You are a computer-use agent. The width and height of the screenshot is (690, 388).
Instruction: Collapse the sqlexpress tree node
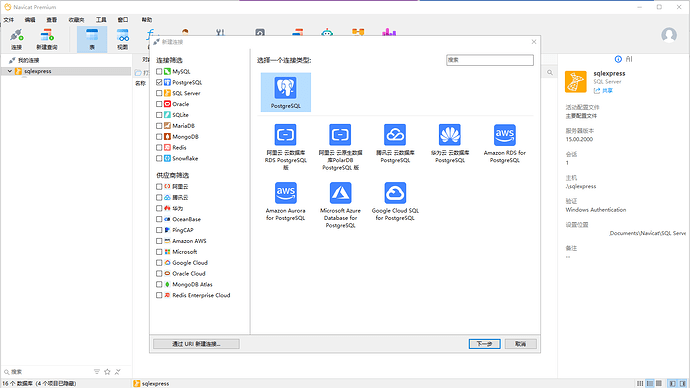point(10,71)
